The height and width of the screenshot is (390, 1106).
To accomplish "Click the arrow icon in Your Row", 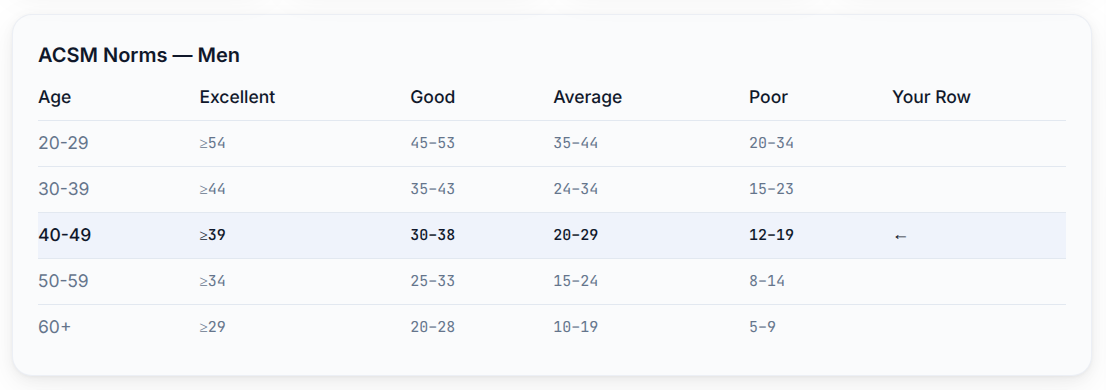I will 900,236.
